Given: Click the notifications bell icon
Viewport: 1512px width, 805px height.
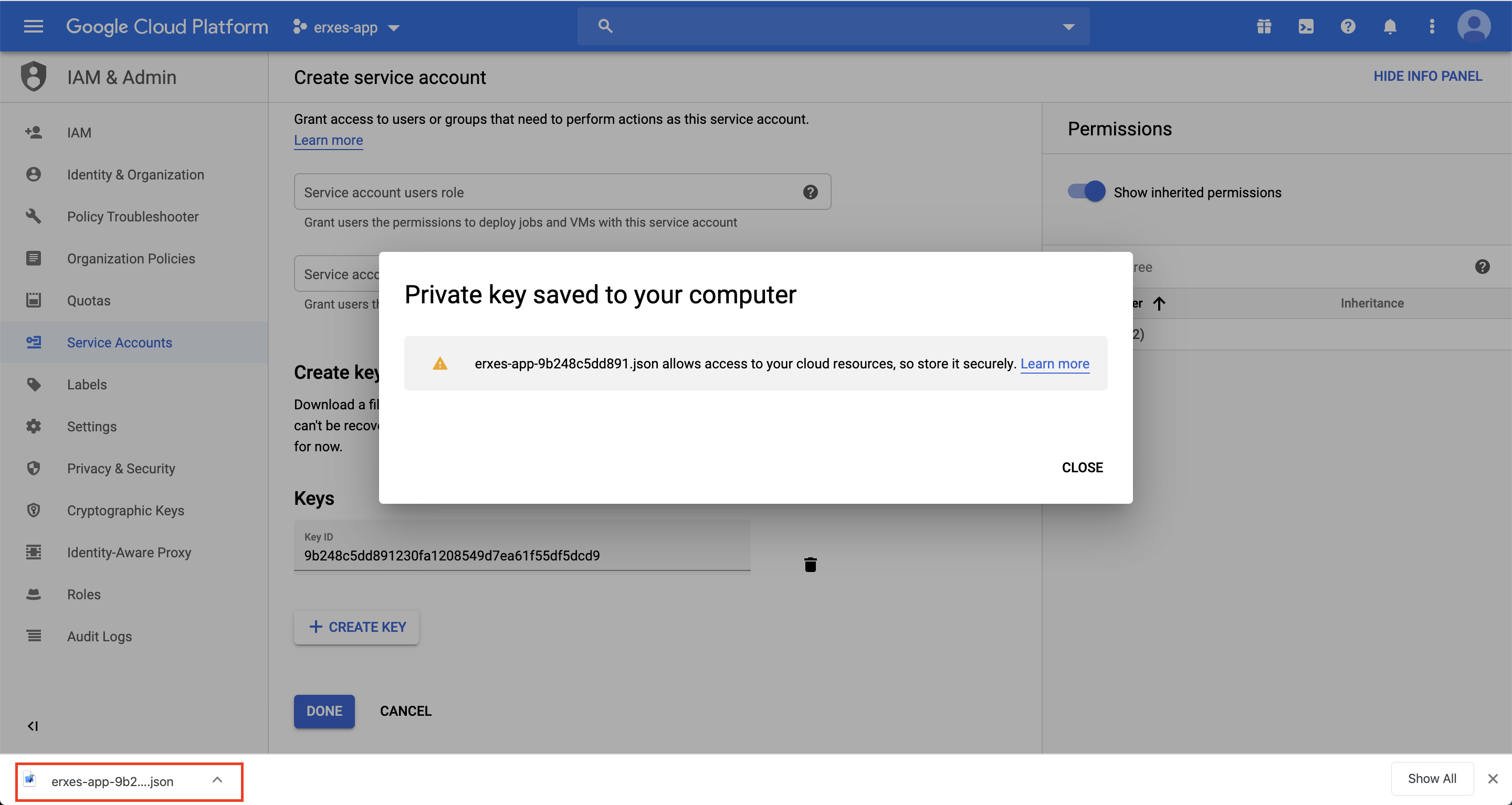Looking at the screenshot, I should (x=1389, y=26).
